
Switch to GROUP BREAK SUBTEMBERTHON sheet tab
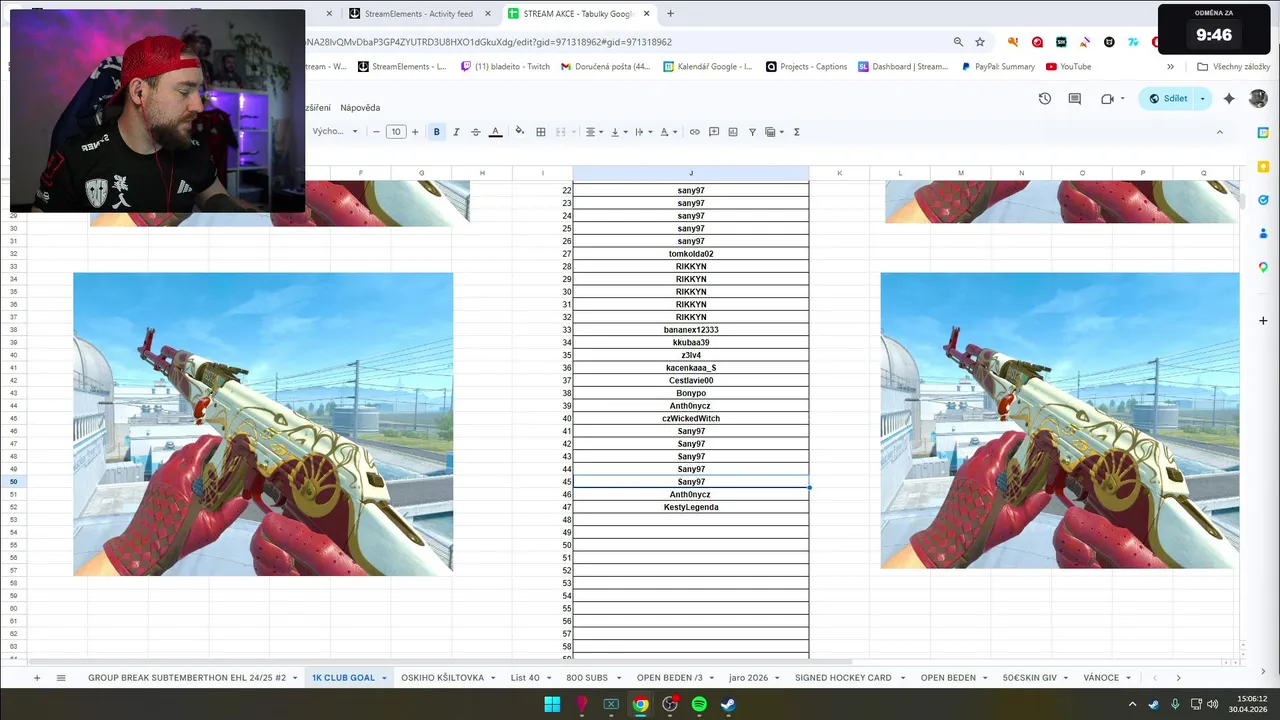tap(187, 678)
